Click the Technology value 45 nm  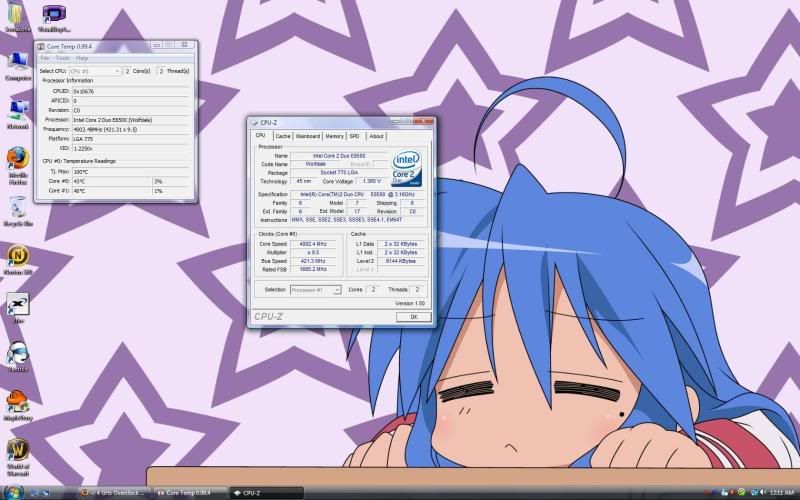[x=304, y=181]
